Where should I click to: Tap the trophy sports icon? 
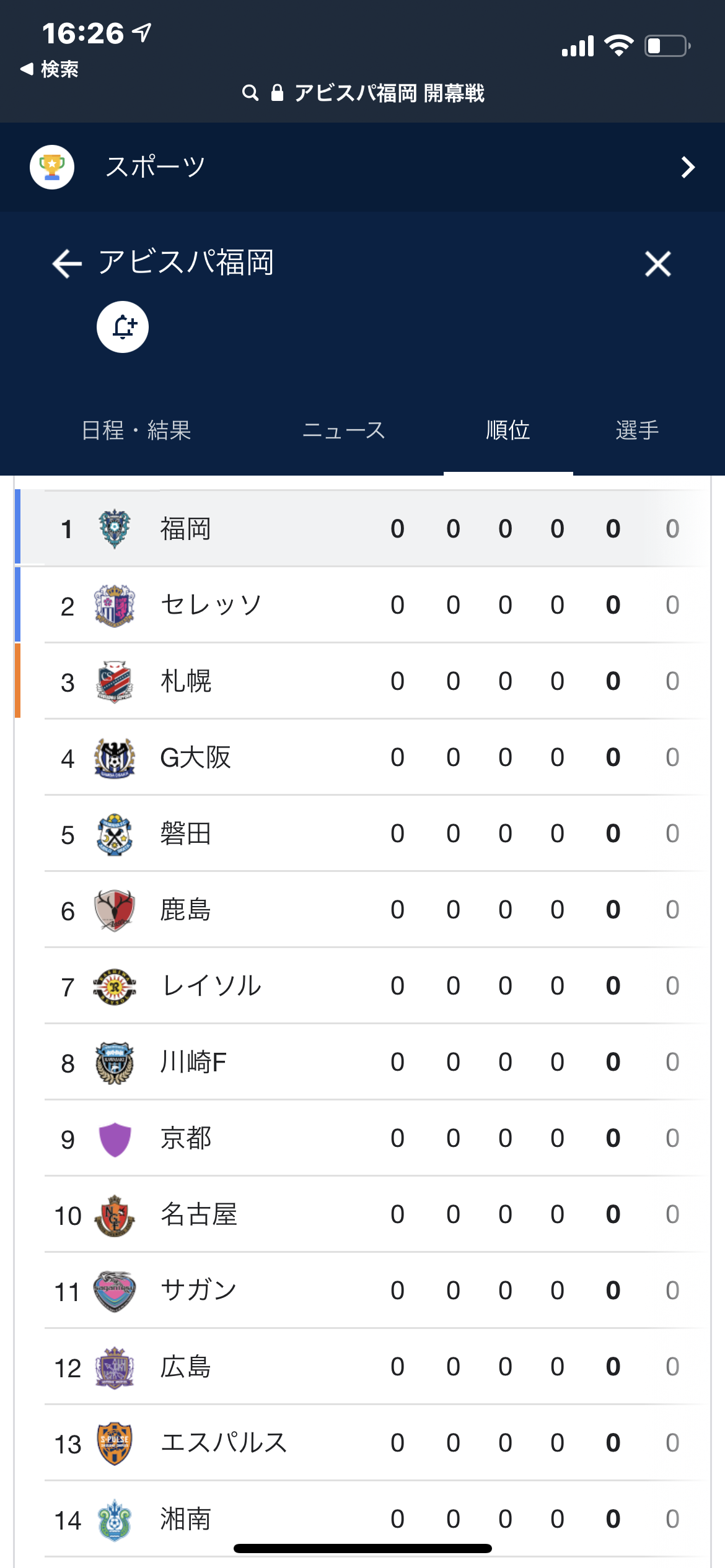52,167
